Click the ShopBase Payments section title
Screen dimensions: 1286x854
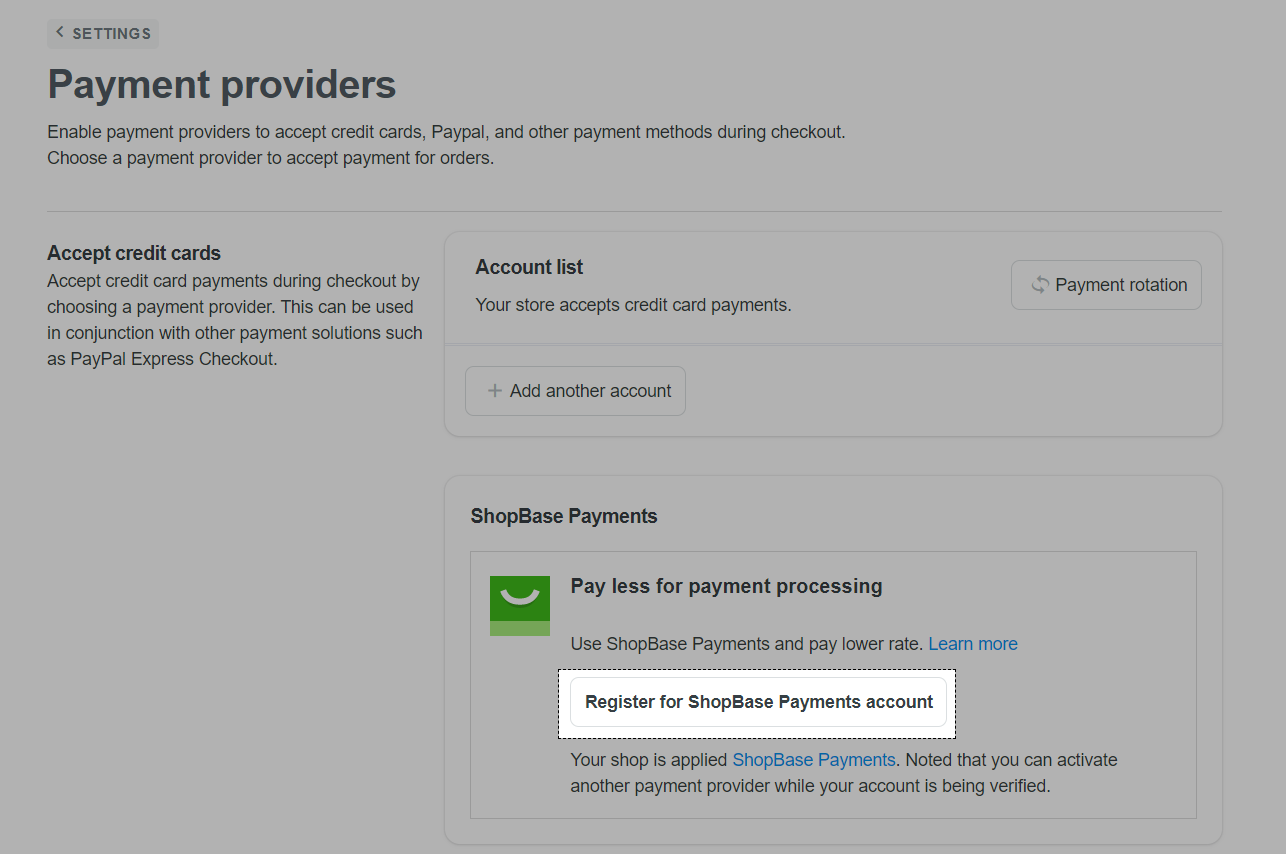click(x=564, y=516)
